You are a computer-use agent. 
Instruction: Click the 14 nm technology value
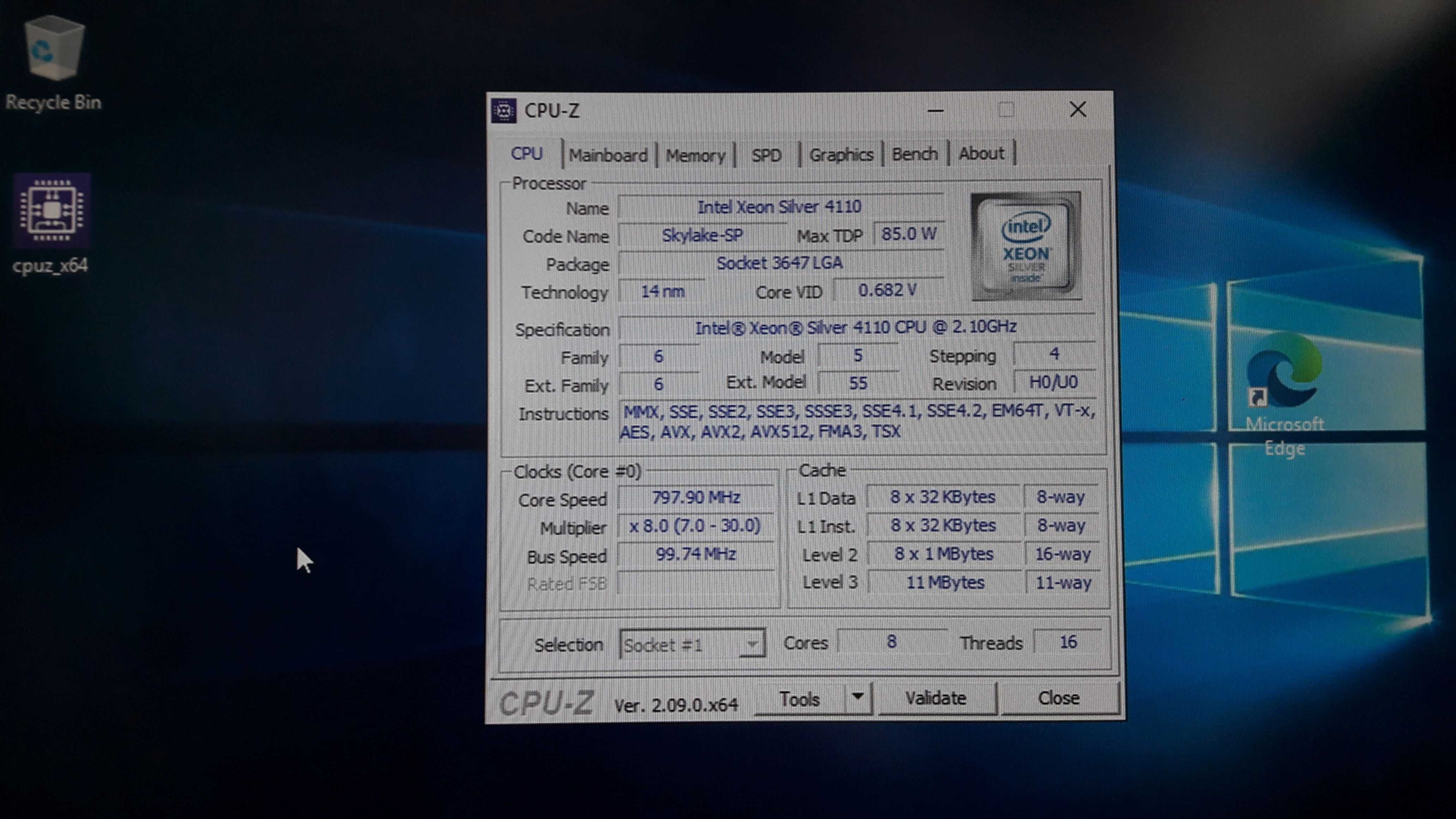coord(662,292)
